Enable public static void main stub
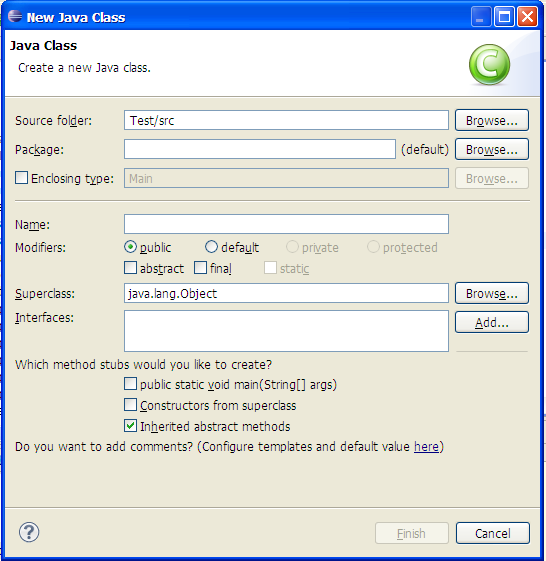Screen dimensions: 546x561 tap(130, 384)
